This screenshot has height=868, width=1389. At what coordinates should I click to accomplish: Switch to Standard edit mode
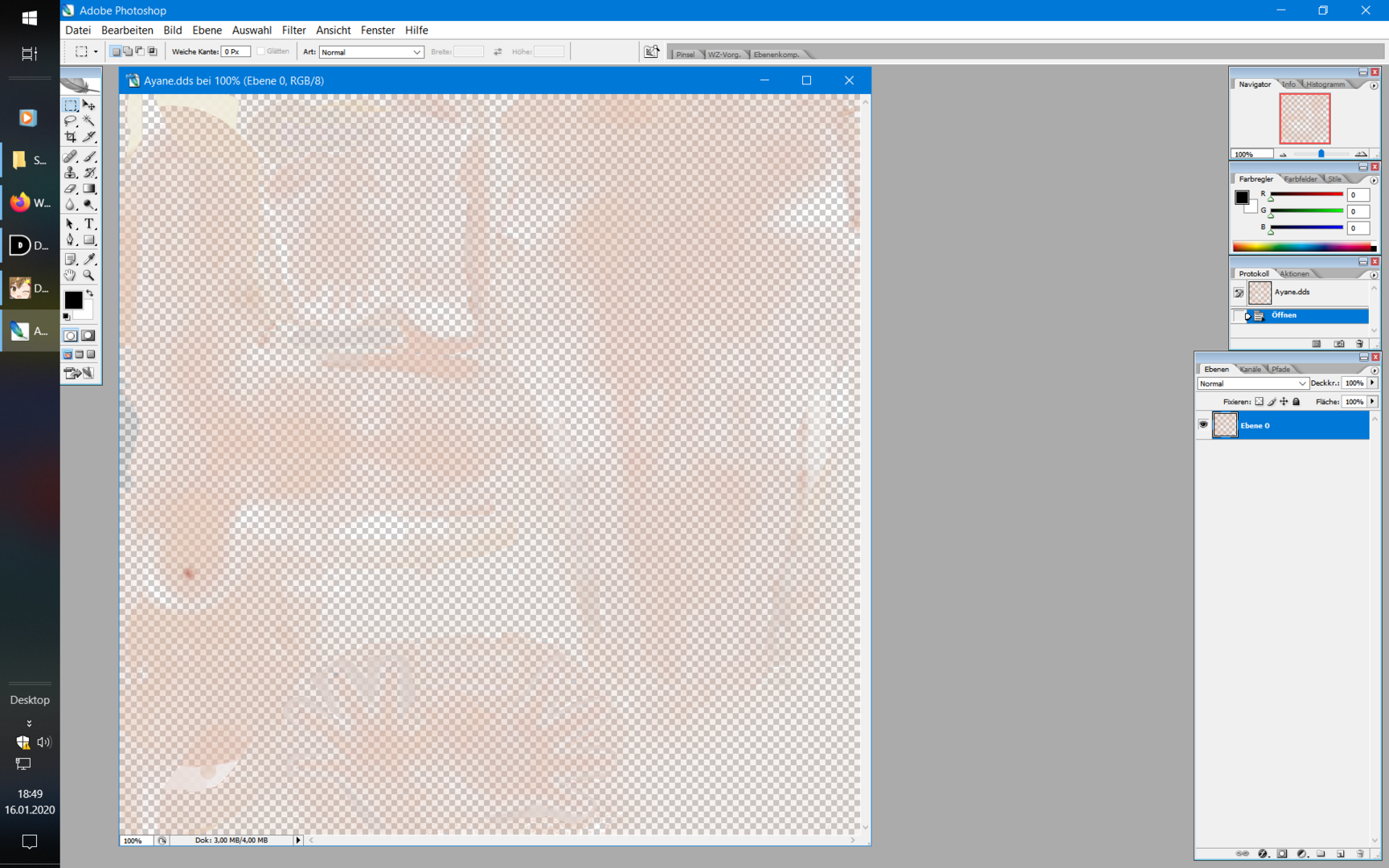click(x=71, y=336)
